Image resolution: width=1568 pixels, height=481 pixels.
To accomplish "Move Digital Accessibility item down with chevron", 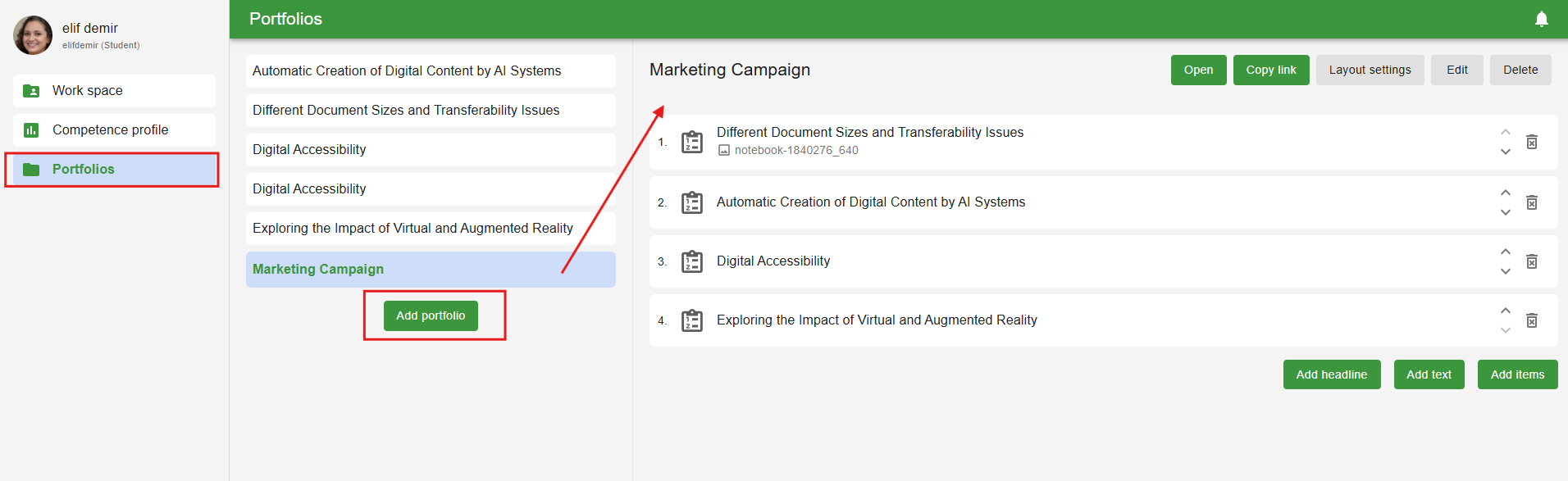I will click(1505, 271).
